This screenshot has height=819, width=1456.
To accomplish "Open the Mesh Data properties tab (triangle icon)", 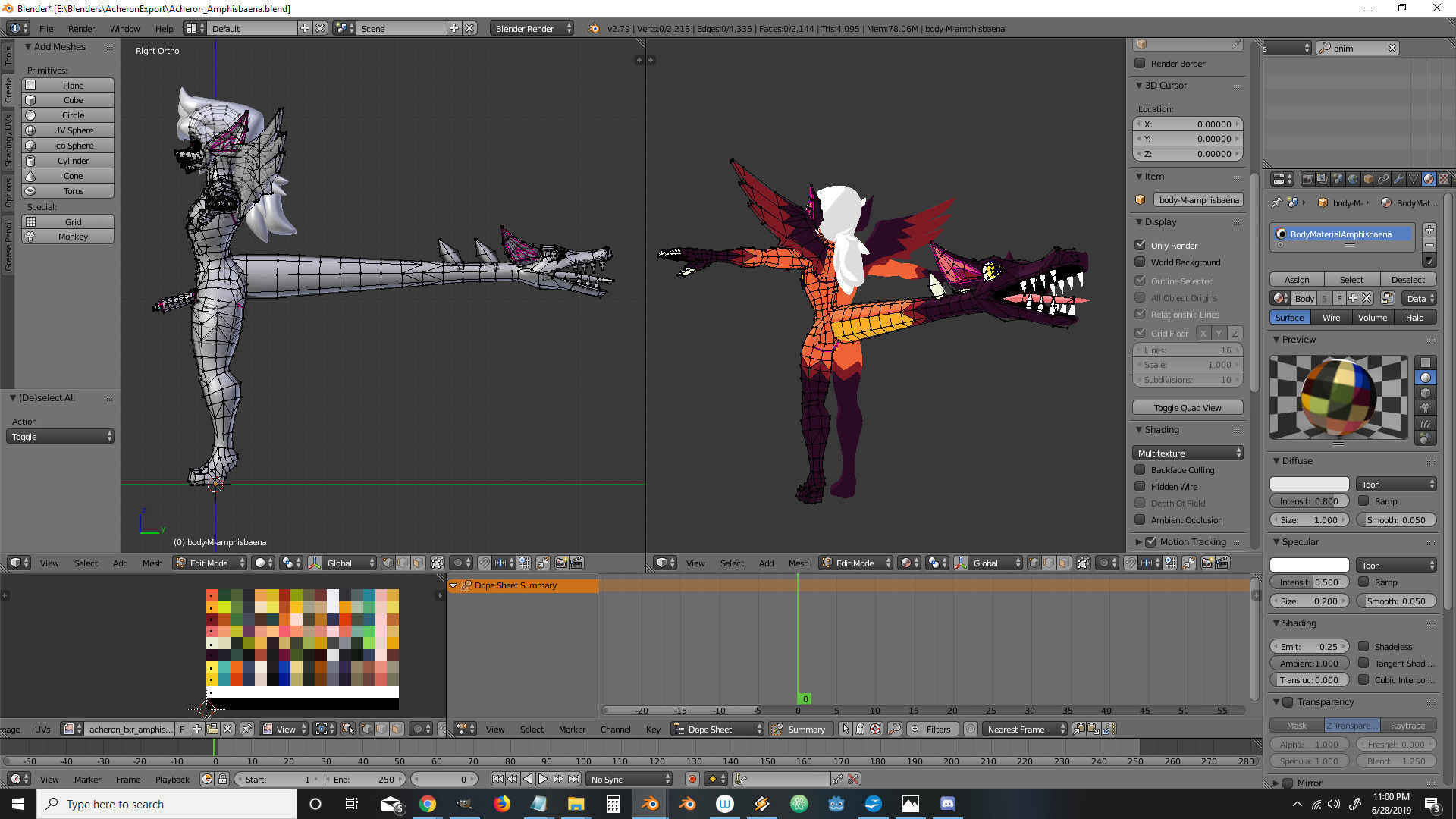I will click(x=1414, y=179).
